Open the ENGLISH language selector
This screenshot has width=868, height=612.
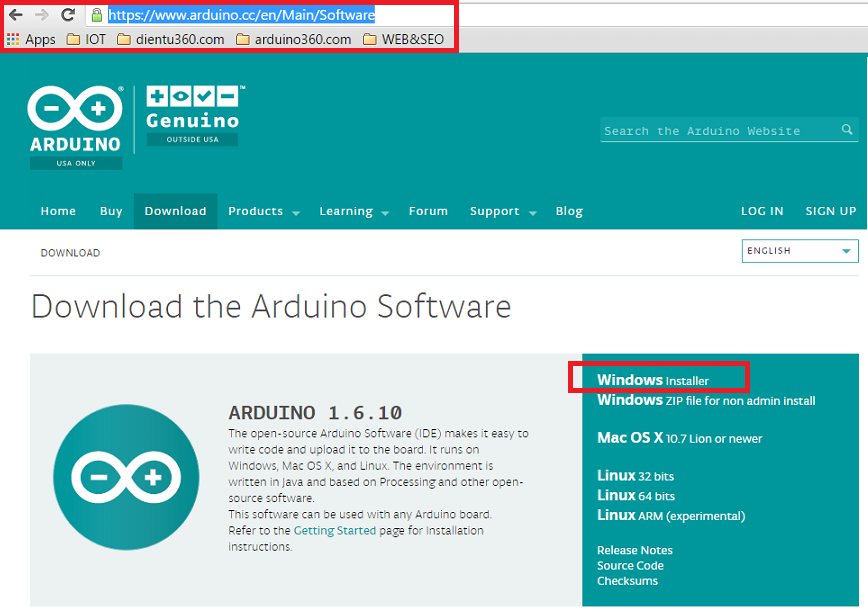click(799, 251)
